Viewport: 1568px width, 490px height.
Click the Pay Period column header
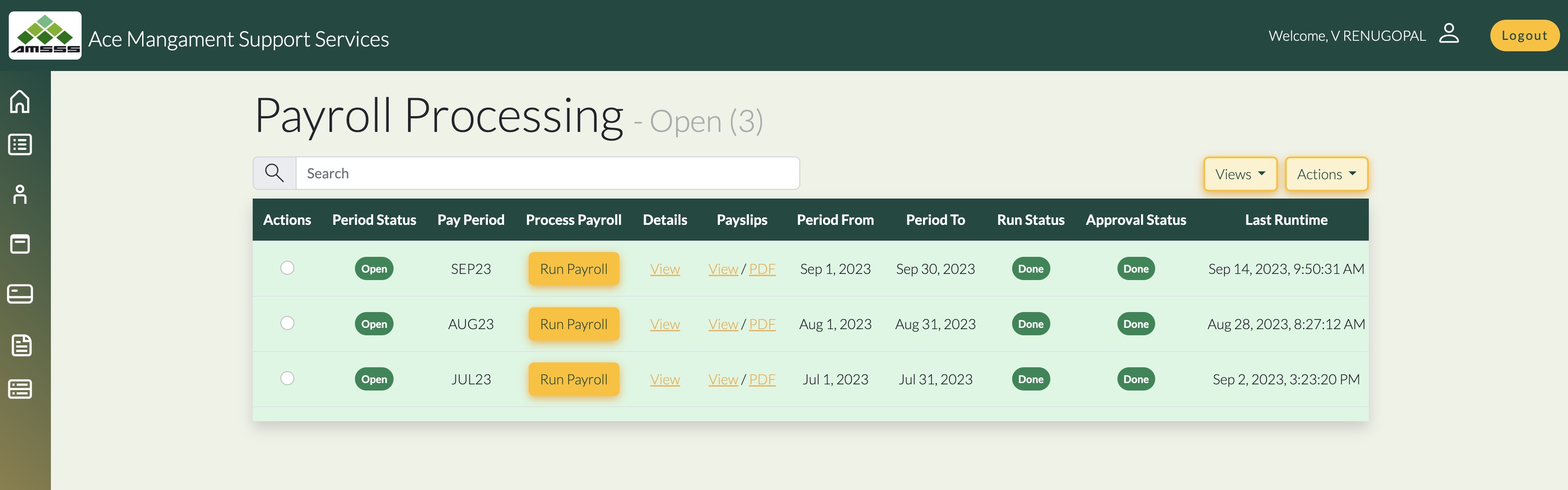coord(470,220)
